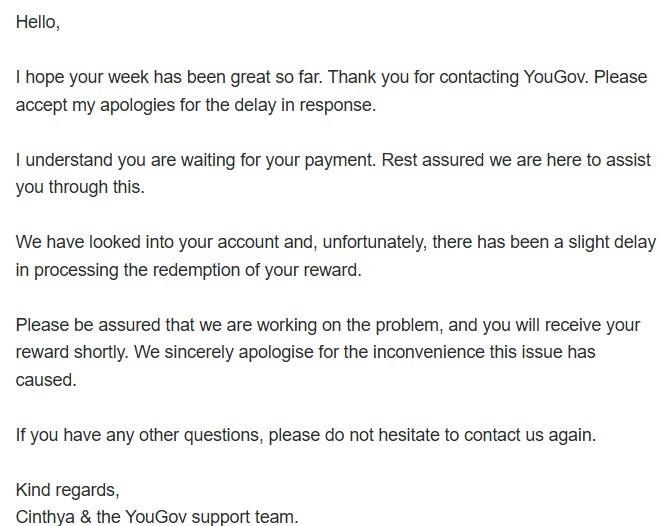Click "Please be assured" sentence start
The image size is (667, 526).
(88, 325)
